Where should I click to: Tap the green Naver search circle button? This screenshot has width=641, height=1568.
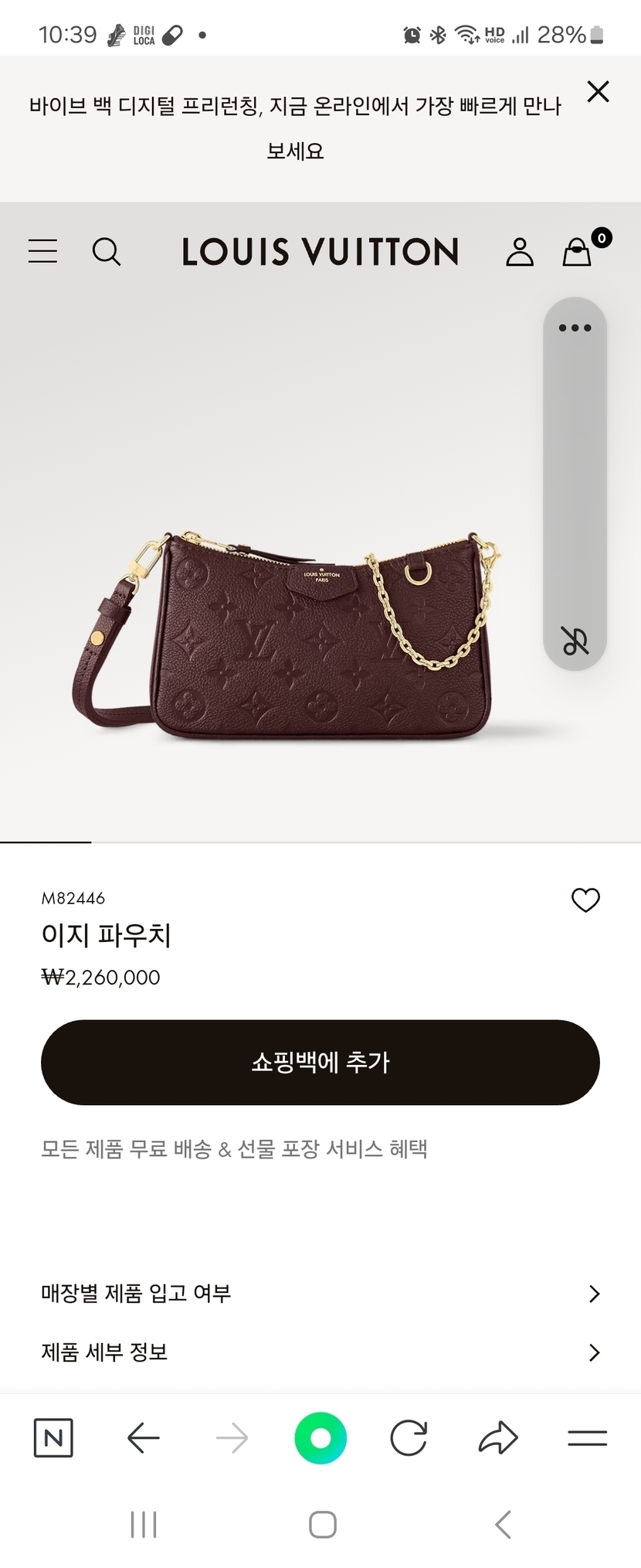[320, 1438]
